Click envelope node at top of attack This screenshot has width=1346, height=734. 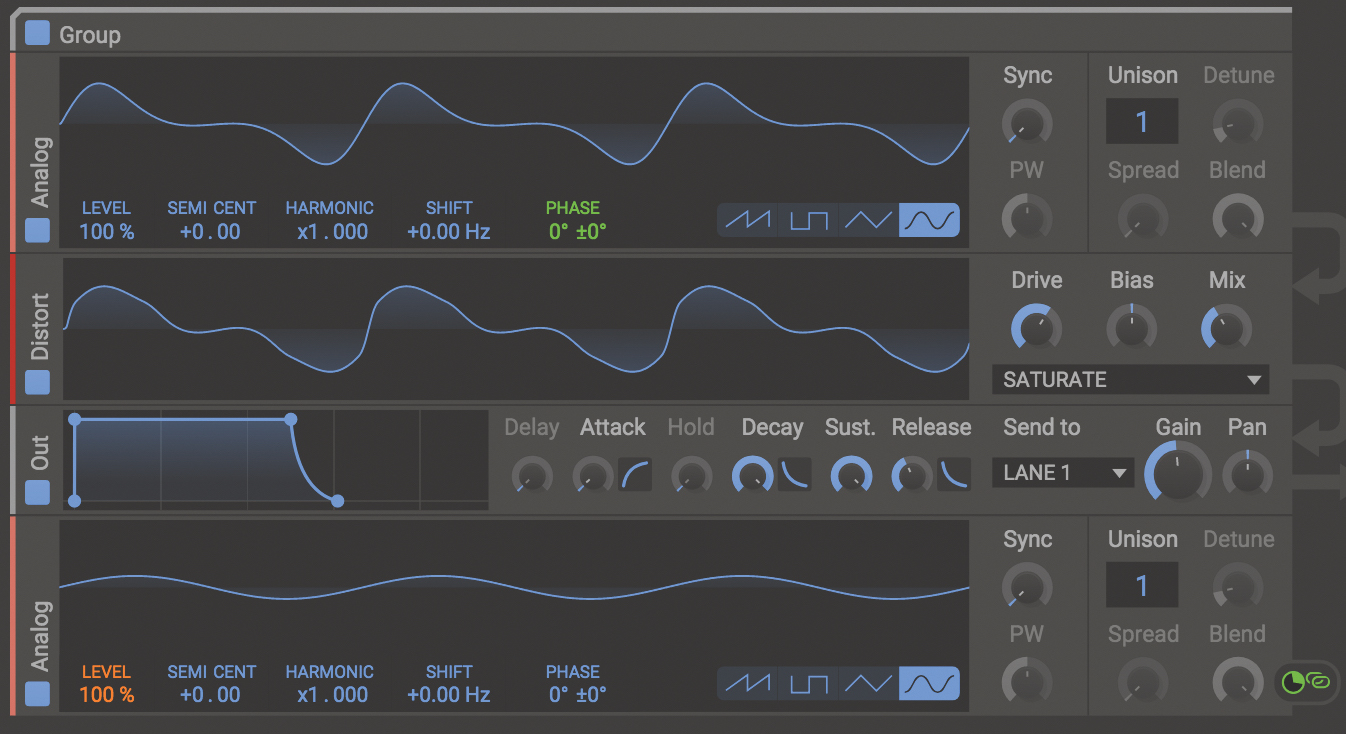(75, 419)
